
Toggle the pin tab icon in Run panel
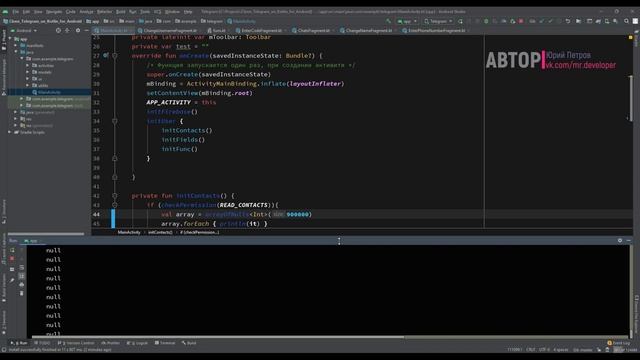click(12, 280)
